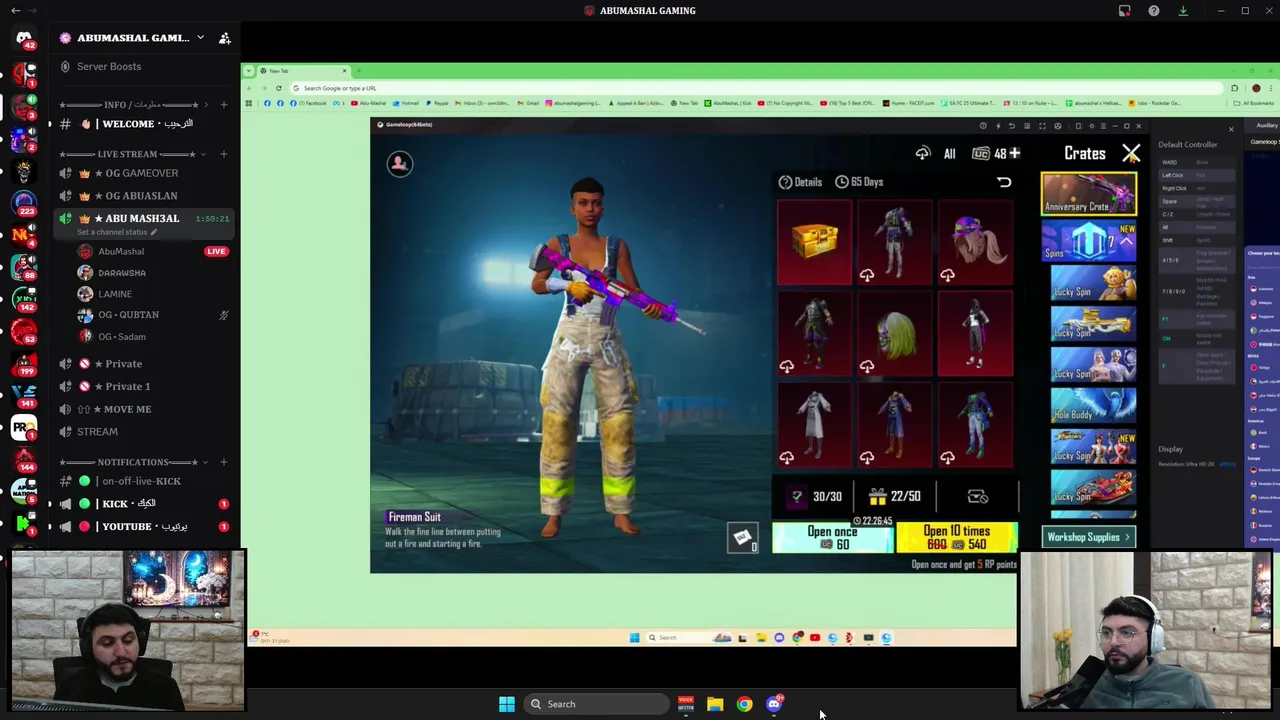Select user OG - Sadam in voice list

tap(122, 337)
